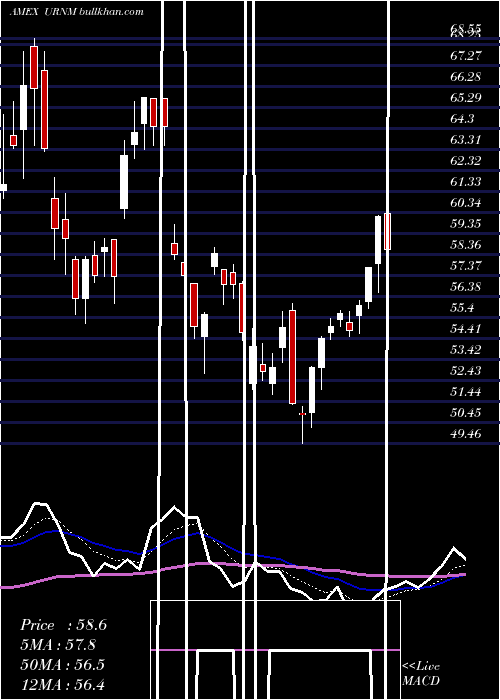Select the 67.27 price axis label
The height and width of the screenshot is (700, 500).
pyautogui.click(x=466, y=55)
